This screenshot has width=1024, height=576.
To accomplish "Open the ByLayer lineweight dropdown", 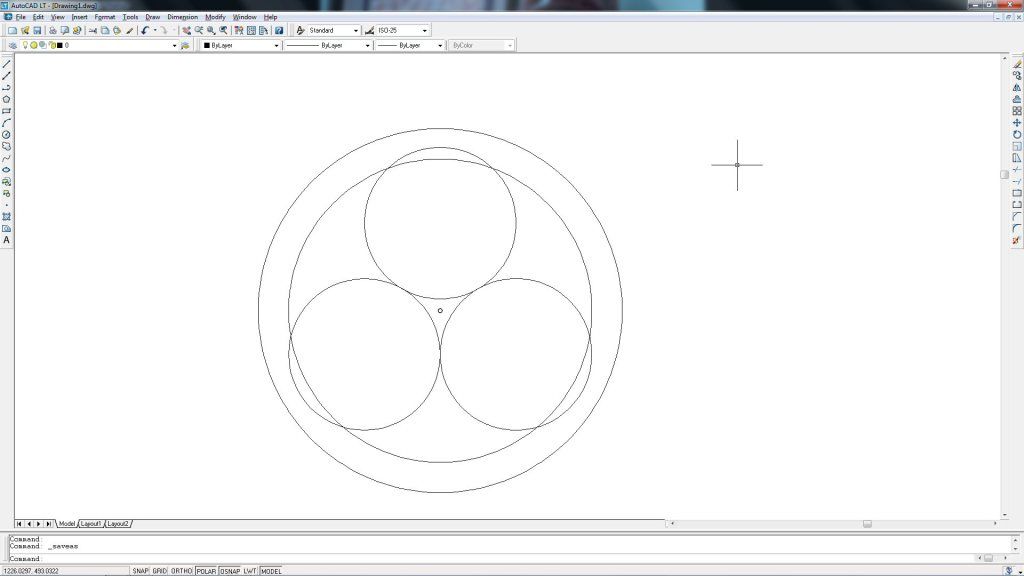I will (x=440, y=46).
